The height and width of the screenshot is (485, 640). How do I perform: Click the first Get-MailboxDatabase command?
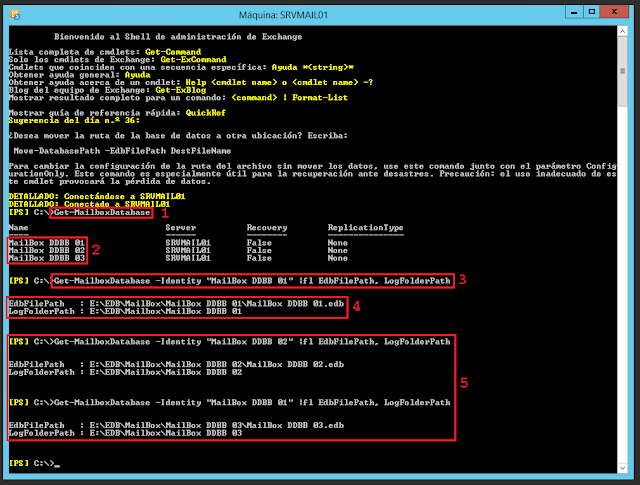pyautogui.click(x=102, y=212)
